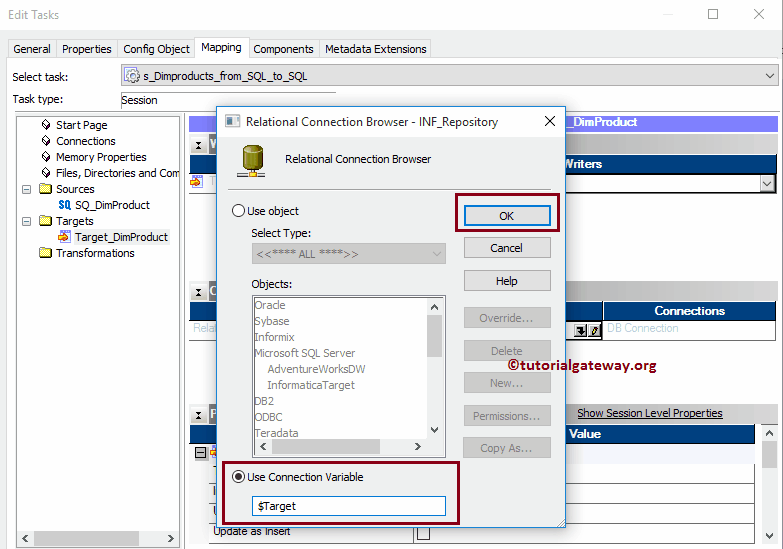Collapse the Targets tree node

point(26,221)
